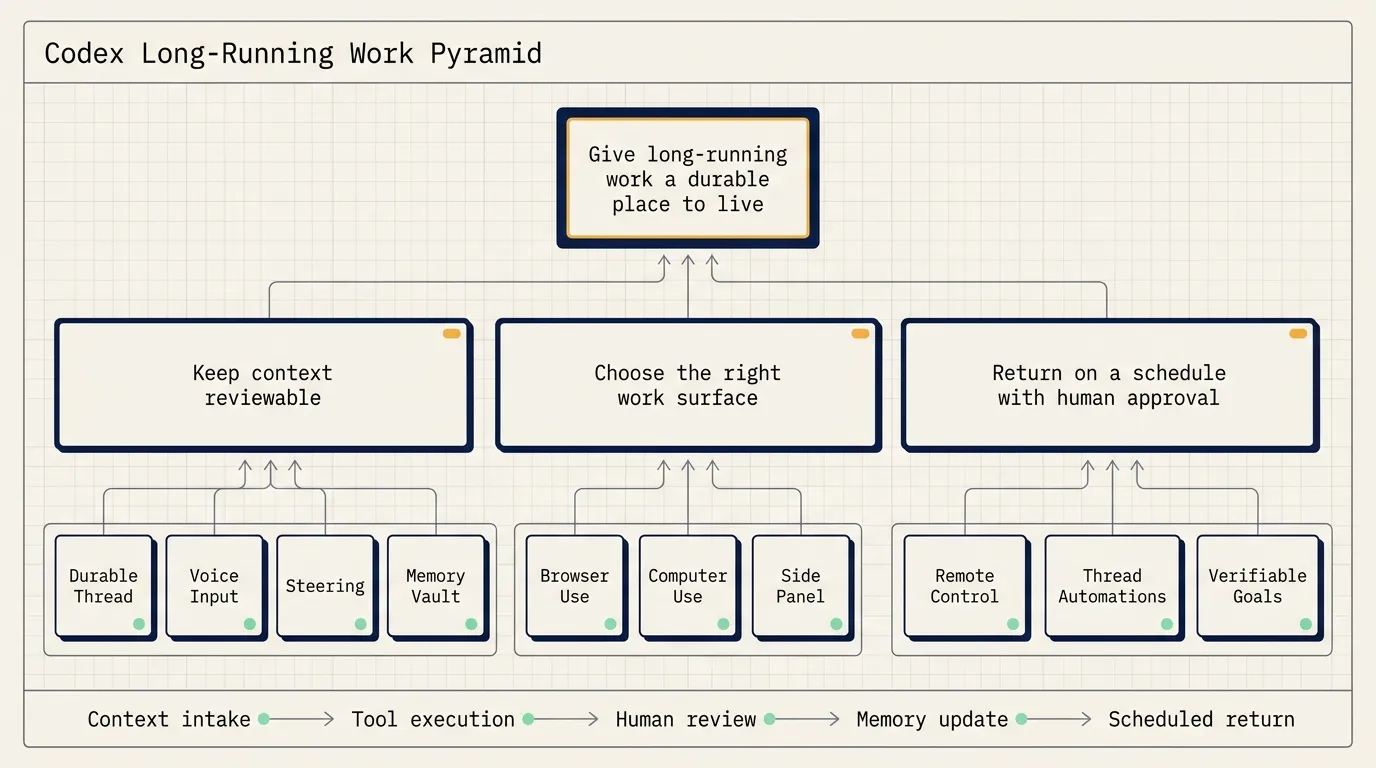1376x768 pixels.
Task: Open the Thread Automations card
Action: [1113, 587]
